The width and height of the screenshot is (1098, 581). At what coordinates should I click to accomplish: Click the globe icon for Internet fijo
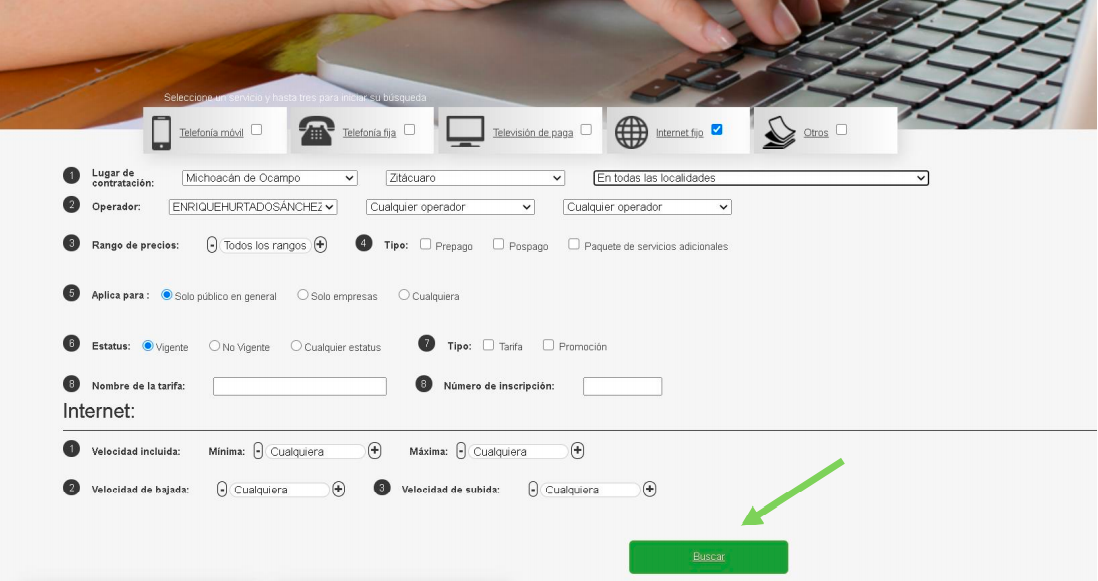[x=631, y=132]
